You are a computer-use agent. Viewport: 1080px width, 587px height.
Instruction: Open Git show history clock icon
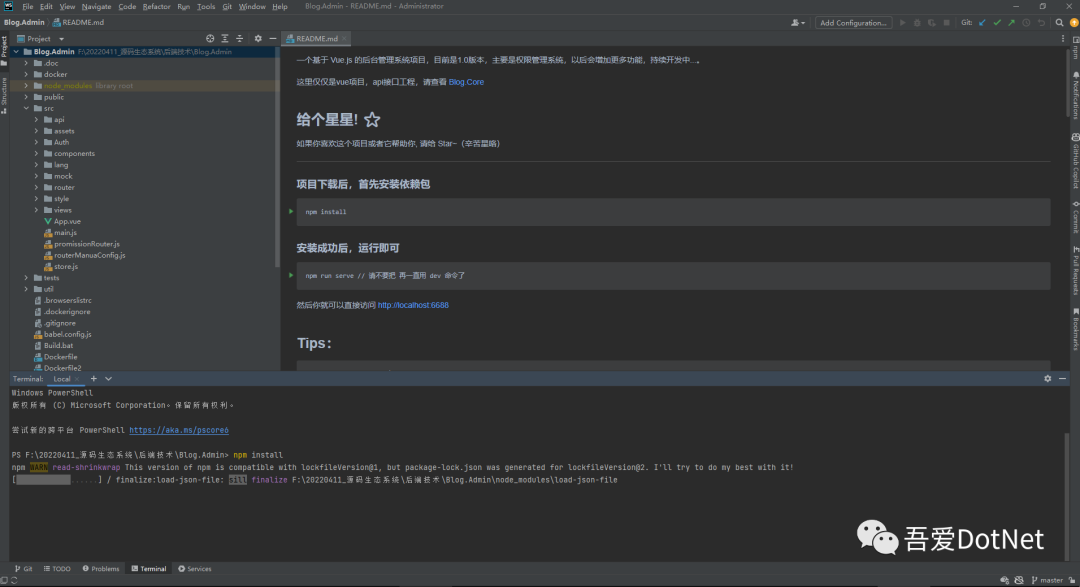click(1026, 23)
